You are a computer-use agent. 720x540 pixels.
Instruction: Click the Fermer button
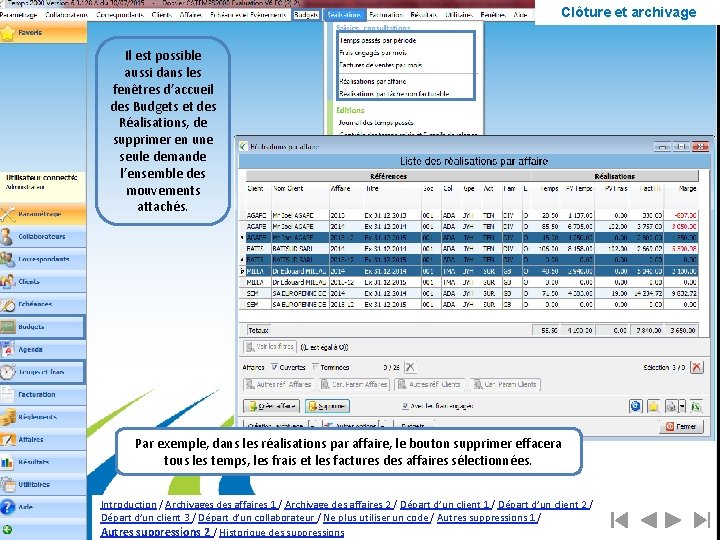coord(681,427)
